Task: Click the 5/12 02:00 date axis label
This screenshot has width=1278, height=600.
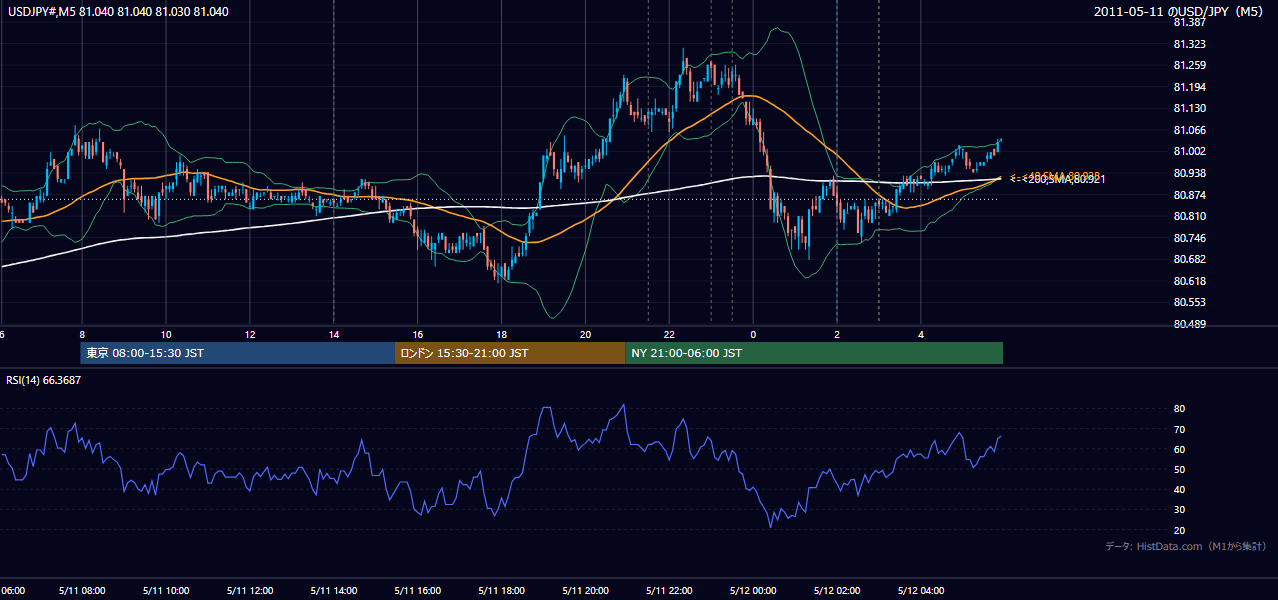Action: tap(837, 591)
